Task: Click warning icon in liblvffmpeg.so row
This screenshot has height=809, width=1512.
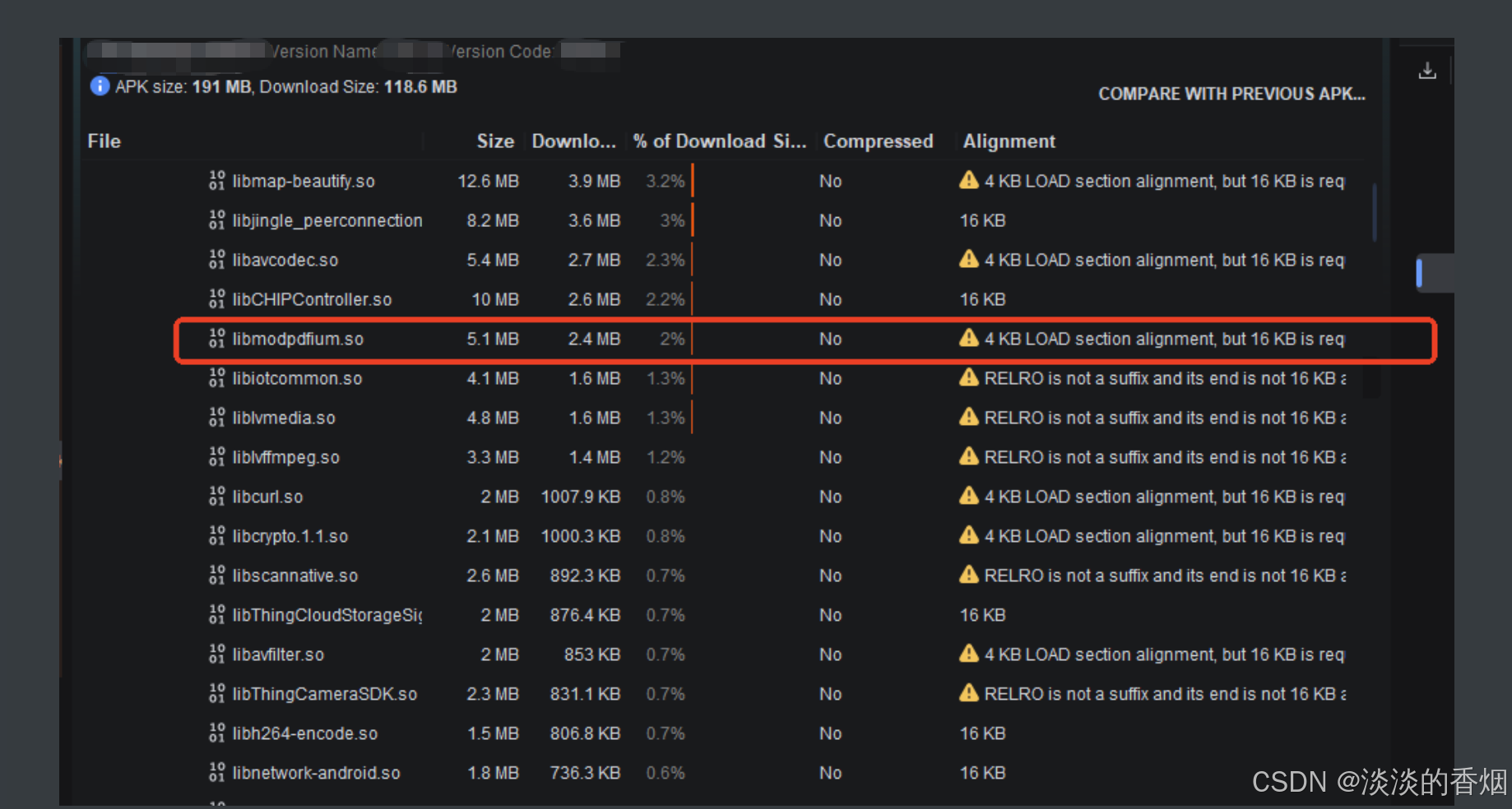Action: pyautogui.click(x=969, y=455)
